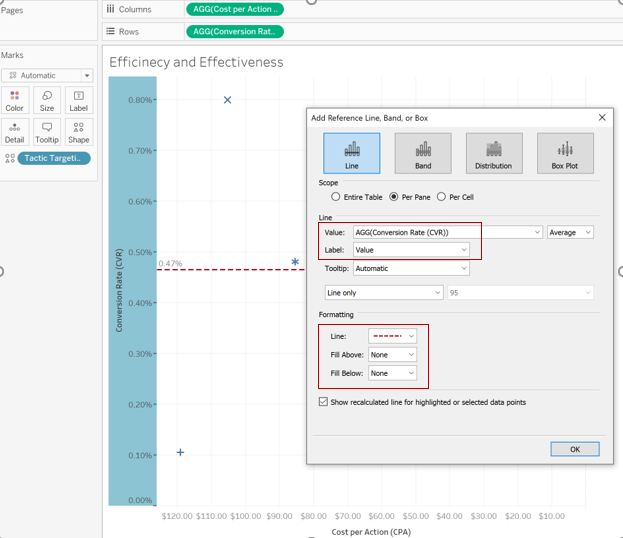Open the Label marks card

point(79,101)
